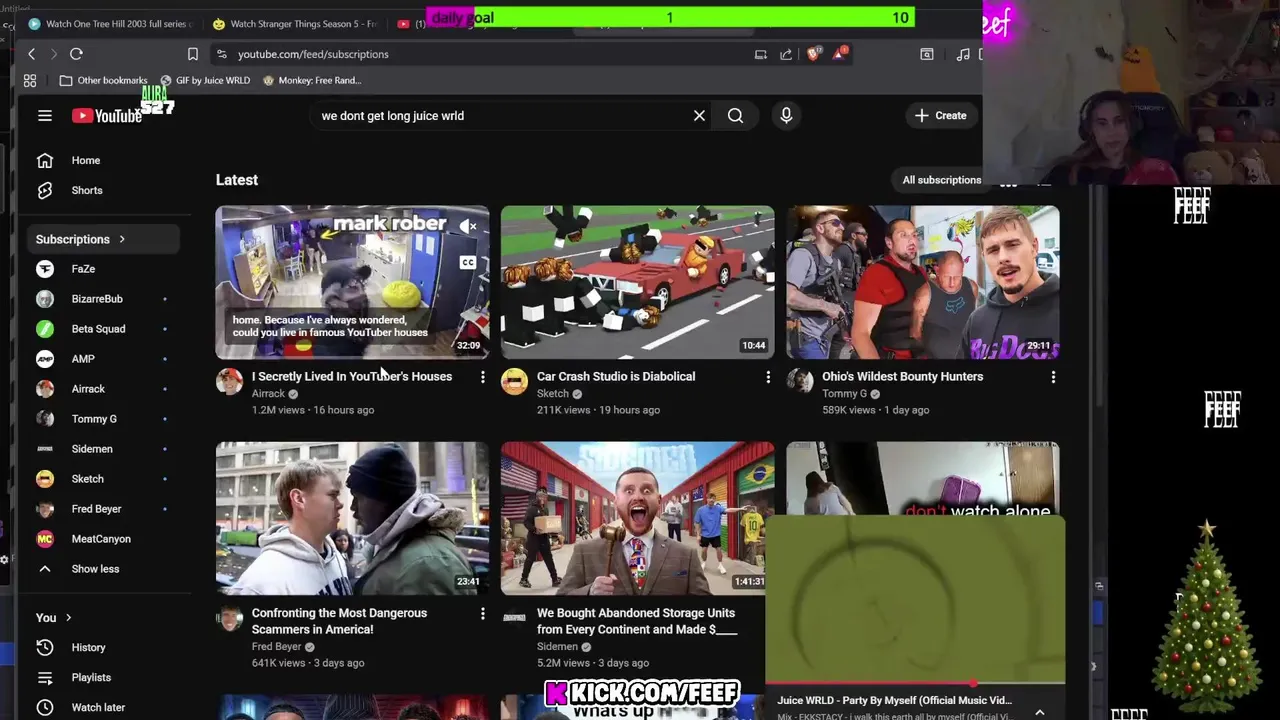Click the Ohio's Wildest Bounty Hunters title
This screenshot has height=720, width=1280.
click(x=902, y=376)
